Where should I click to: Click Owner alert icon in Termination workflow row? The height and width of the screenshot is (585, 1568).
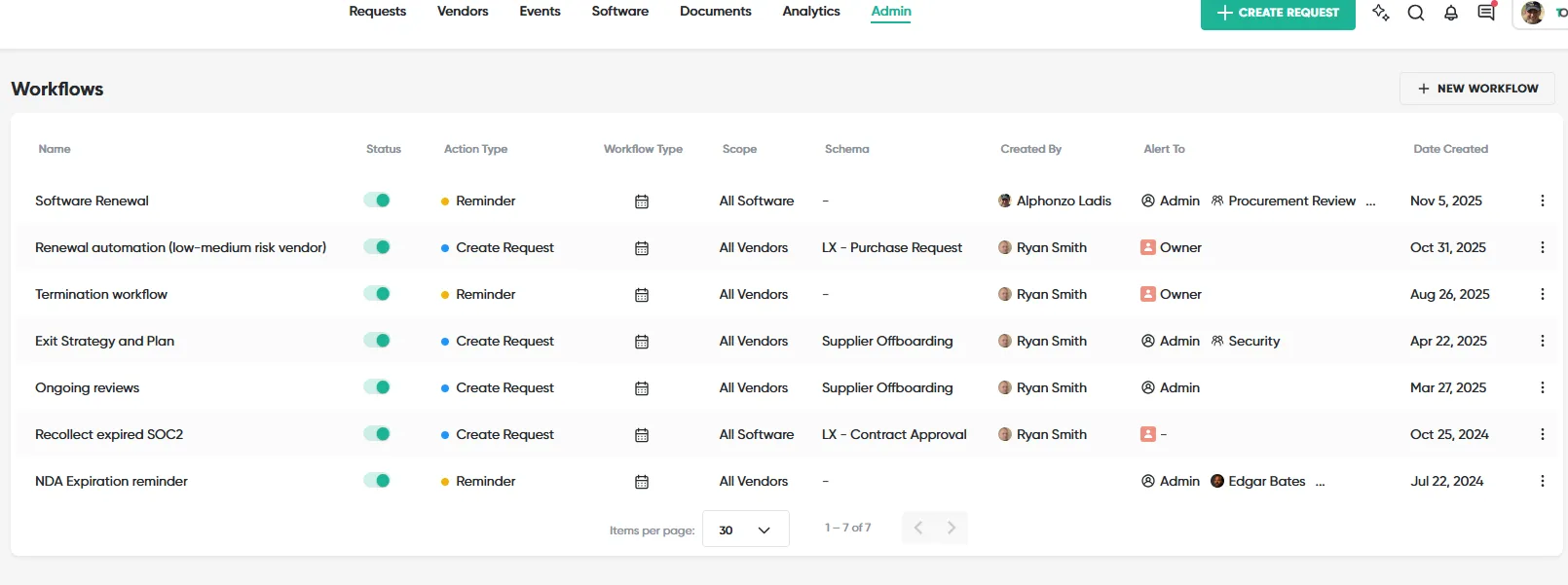click(x=1148, y=294)
